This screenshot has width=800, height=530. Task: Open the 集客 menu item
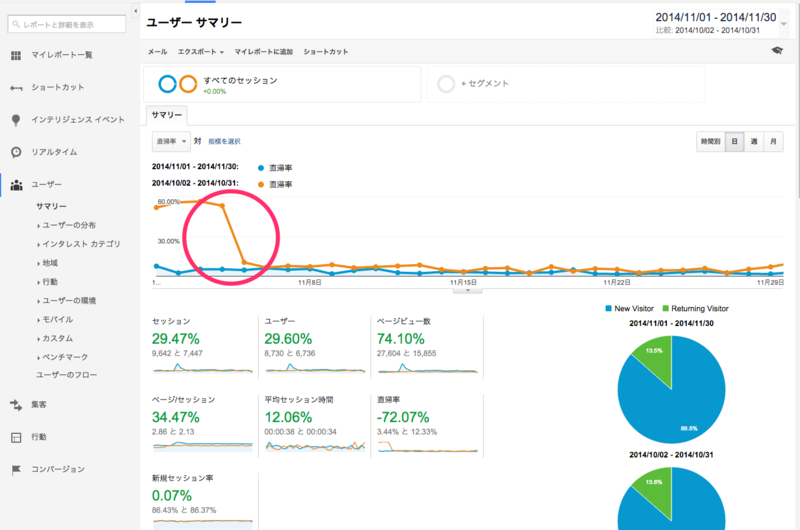tap(39, 405)
